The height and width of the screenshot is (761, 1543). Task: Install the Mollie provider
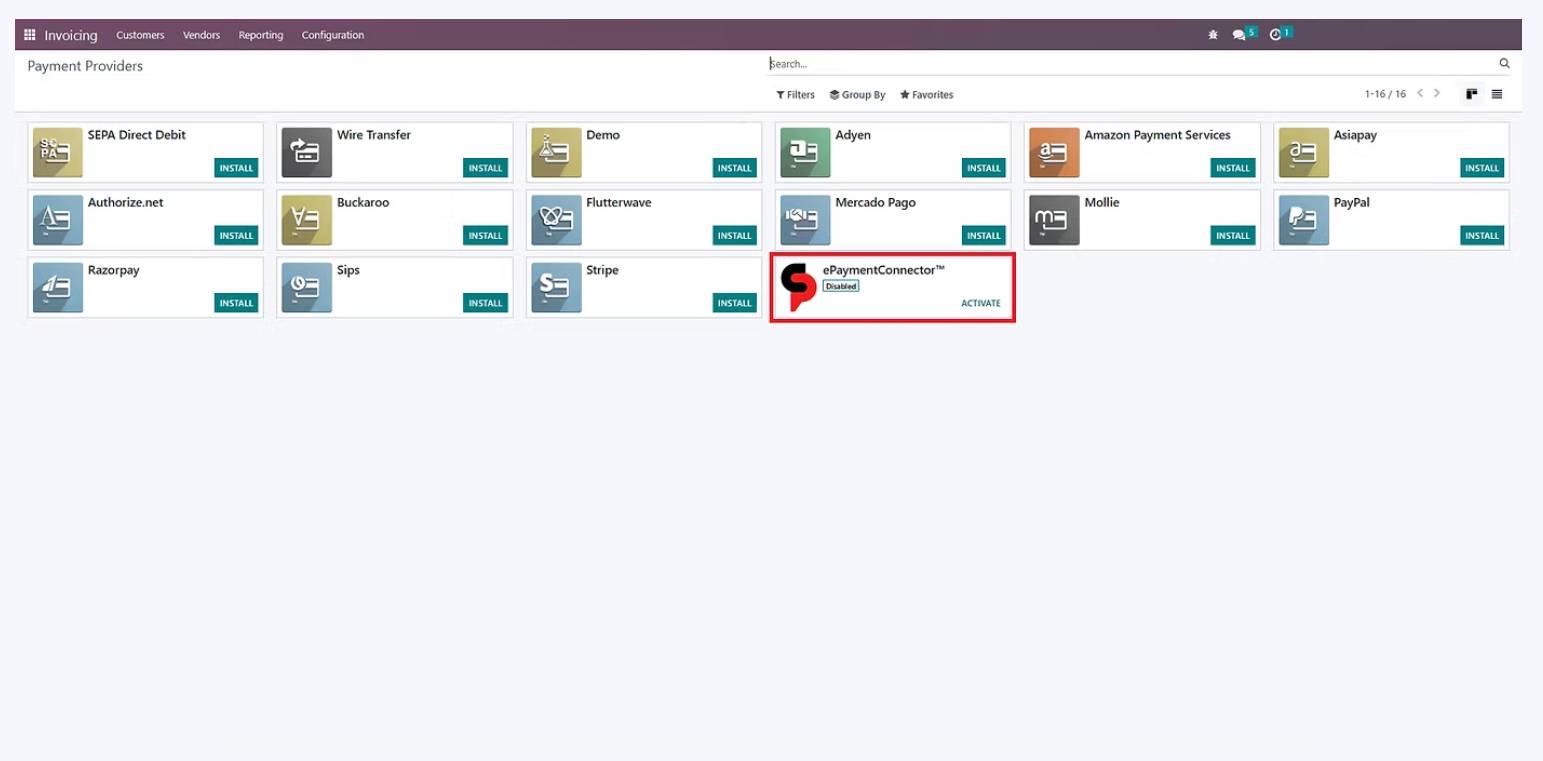coord(1233,235)
